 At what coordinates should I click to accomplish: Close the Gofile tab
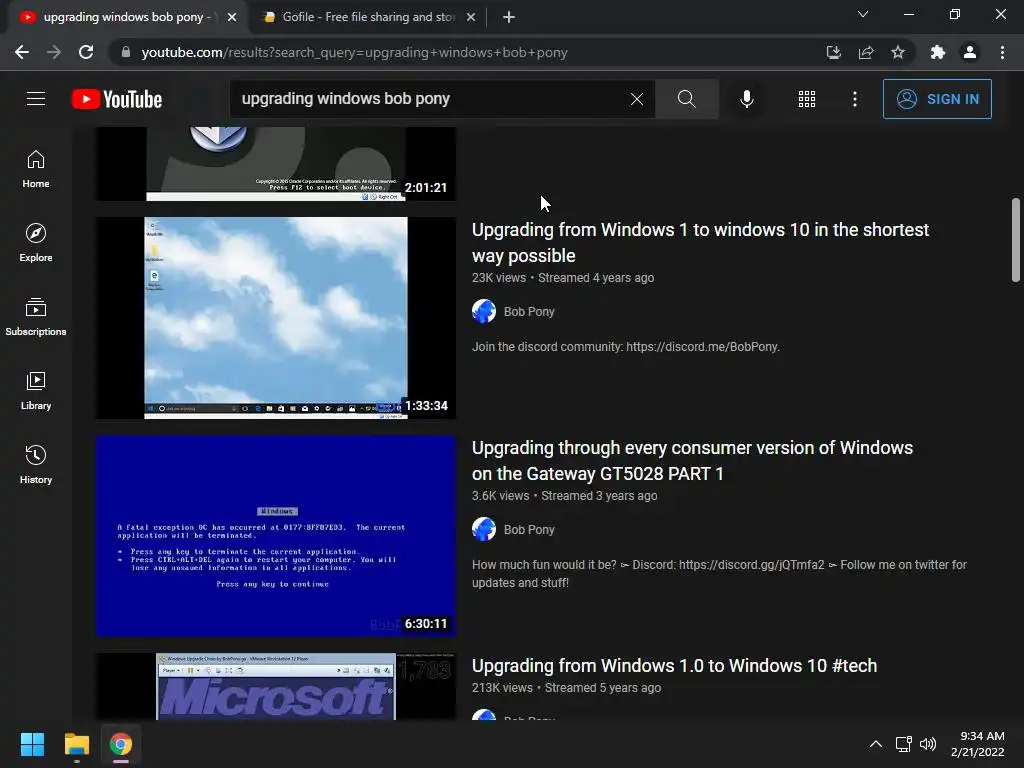471,17
